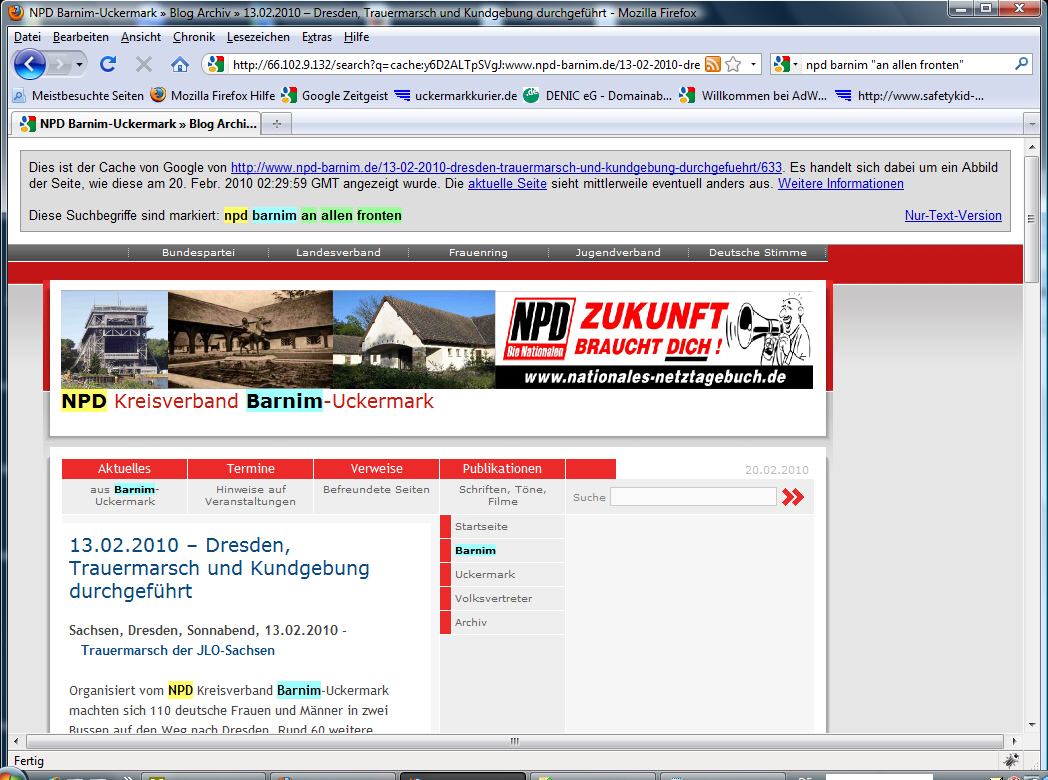Open the 'aktuelle Seite' link

(507, 184)
